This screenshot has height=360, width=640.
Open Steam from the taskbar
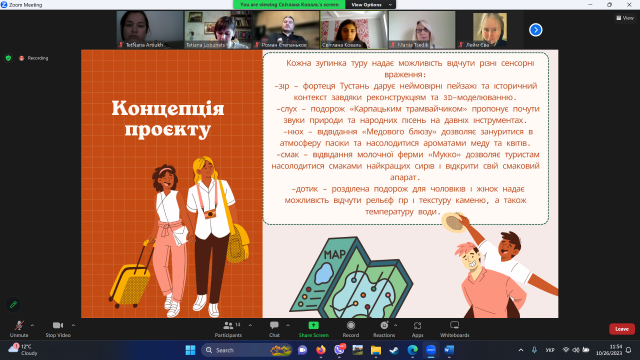tap(394, 350)
